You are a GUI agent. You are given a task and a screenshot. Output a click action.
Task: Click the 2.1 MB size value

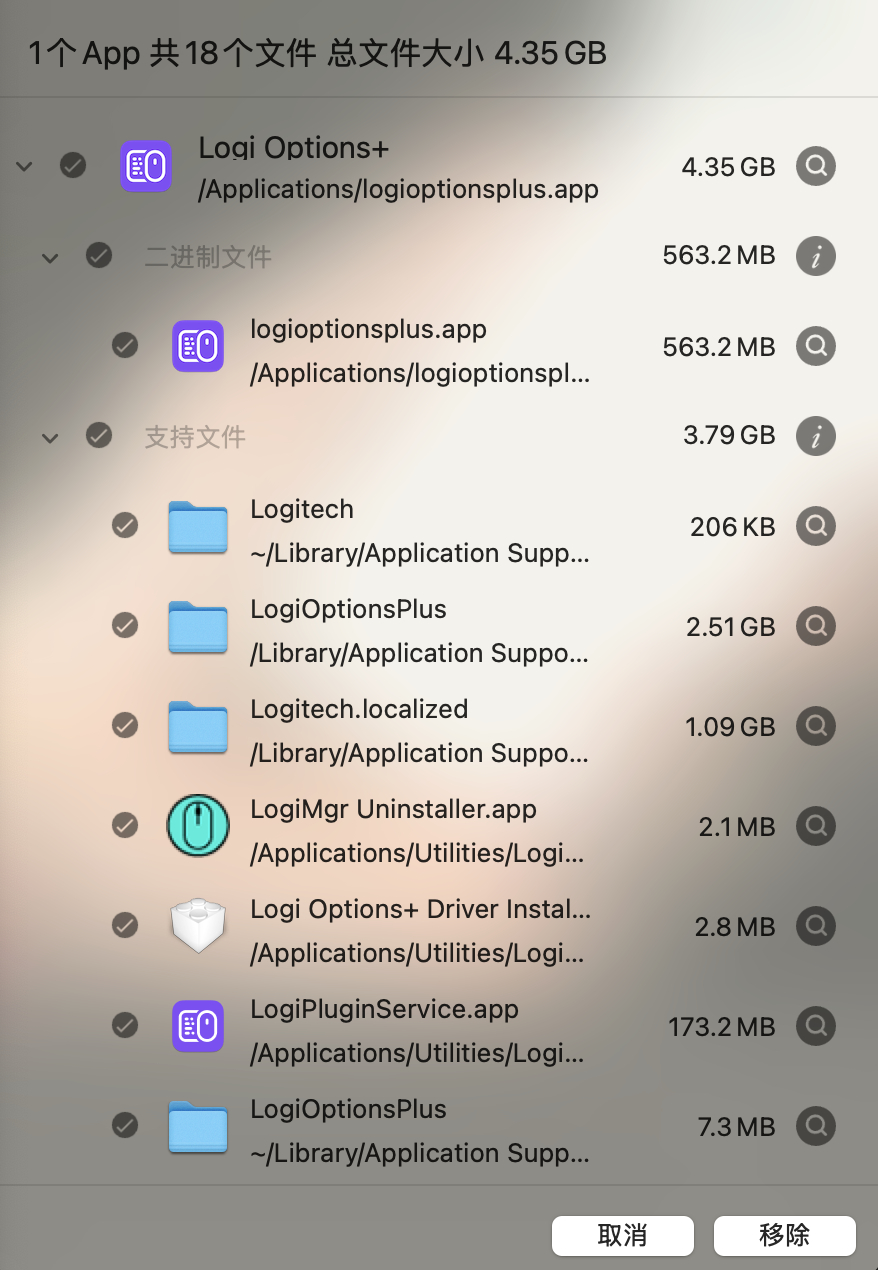(x=737, y=827)
